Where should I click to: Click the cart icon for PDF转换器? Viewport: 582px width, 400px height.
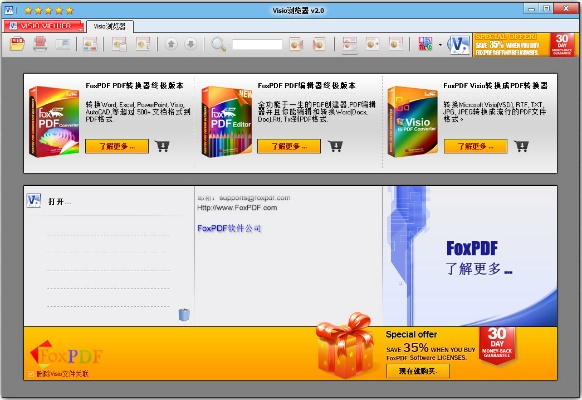pyautogui.click(x=163, y=146)
